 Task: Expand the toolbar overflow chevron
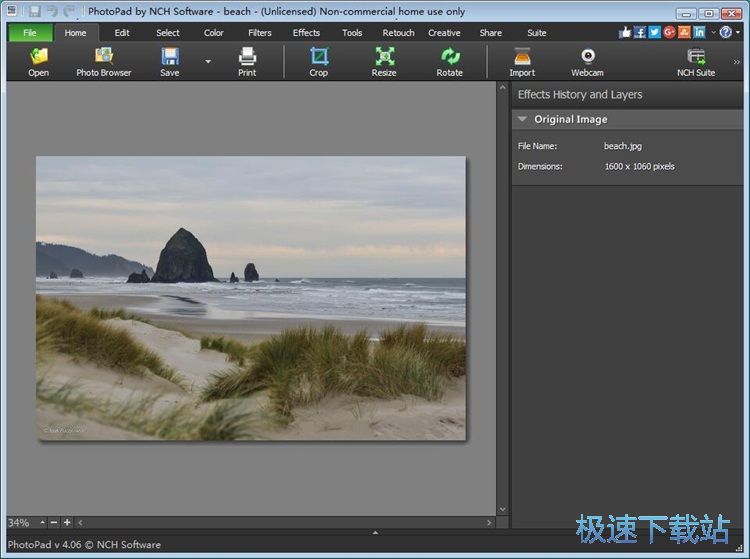pos(736,61)
